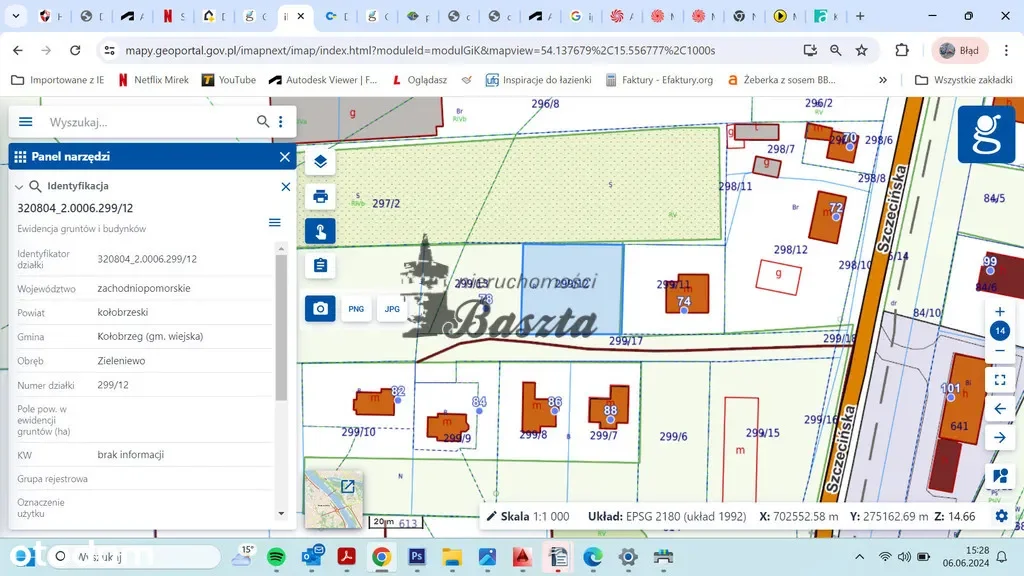The image size is (1024, 576).
Task: Select JPG export format
Action: click(392, 309)
